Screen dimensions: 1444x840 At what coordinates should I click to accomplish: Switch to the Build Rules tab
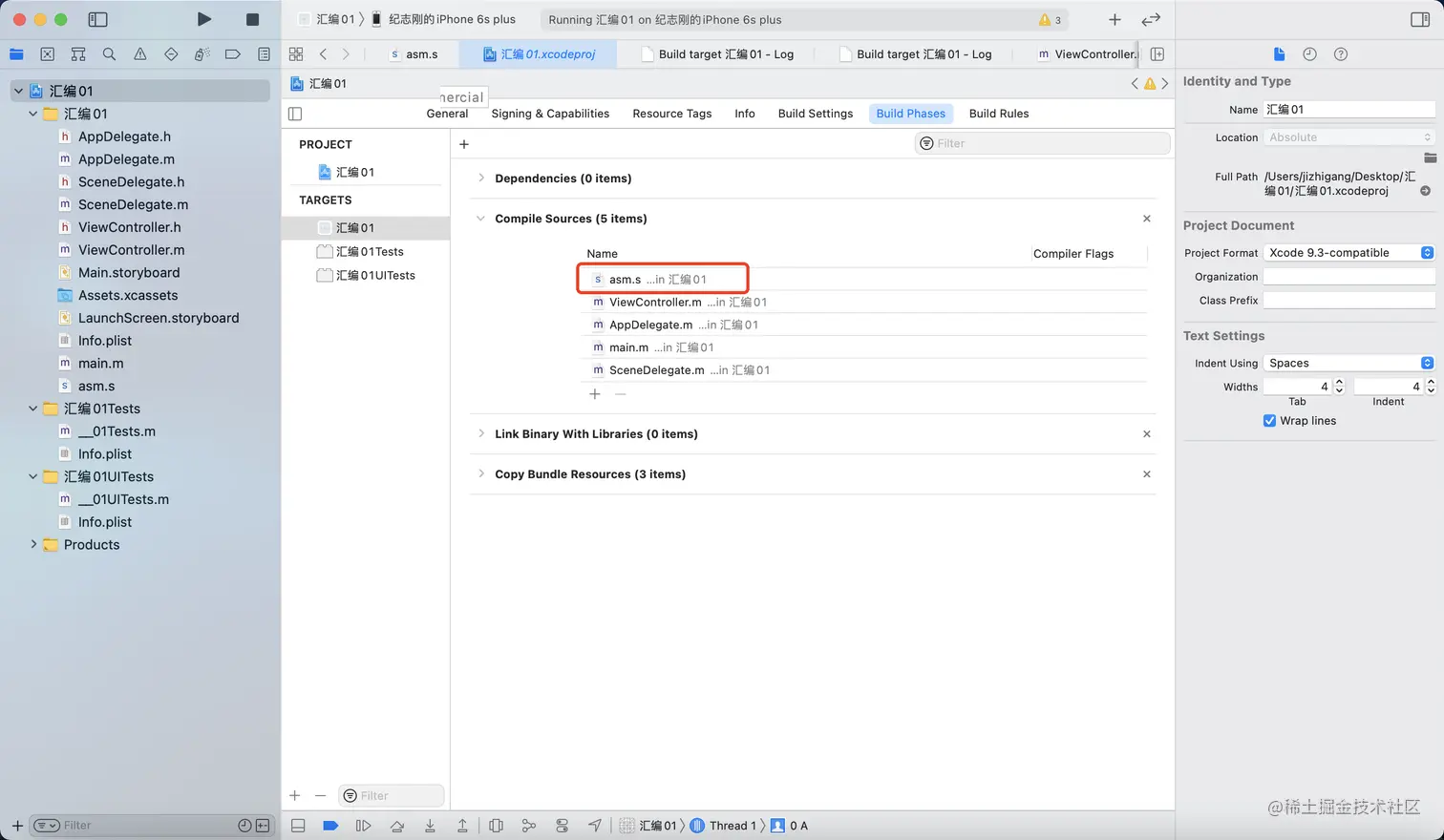999,114
